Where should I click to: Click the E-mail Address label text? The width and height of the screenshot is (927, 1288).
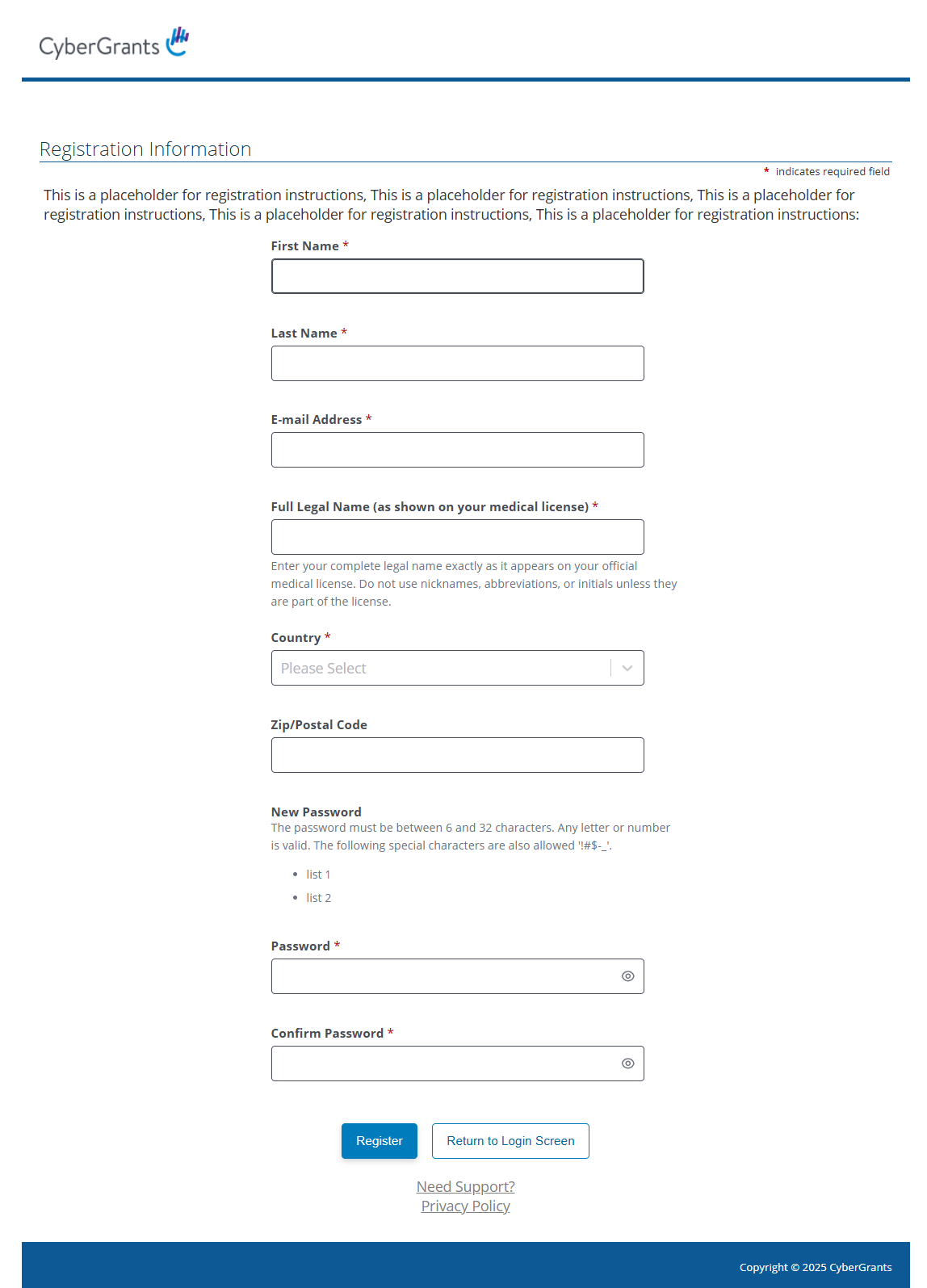(x=317, y=420)
